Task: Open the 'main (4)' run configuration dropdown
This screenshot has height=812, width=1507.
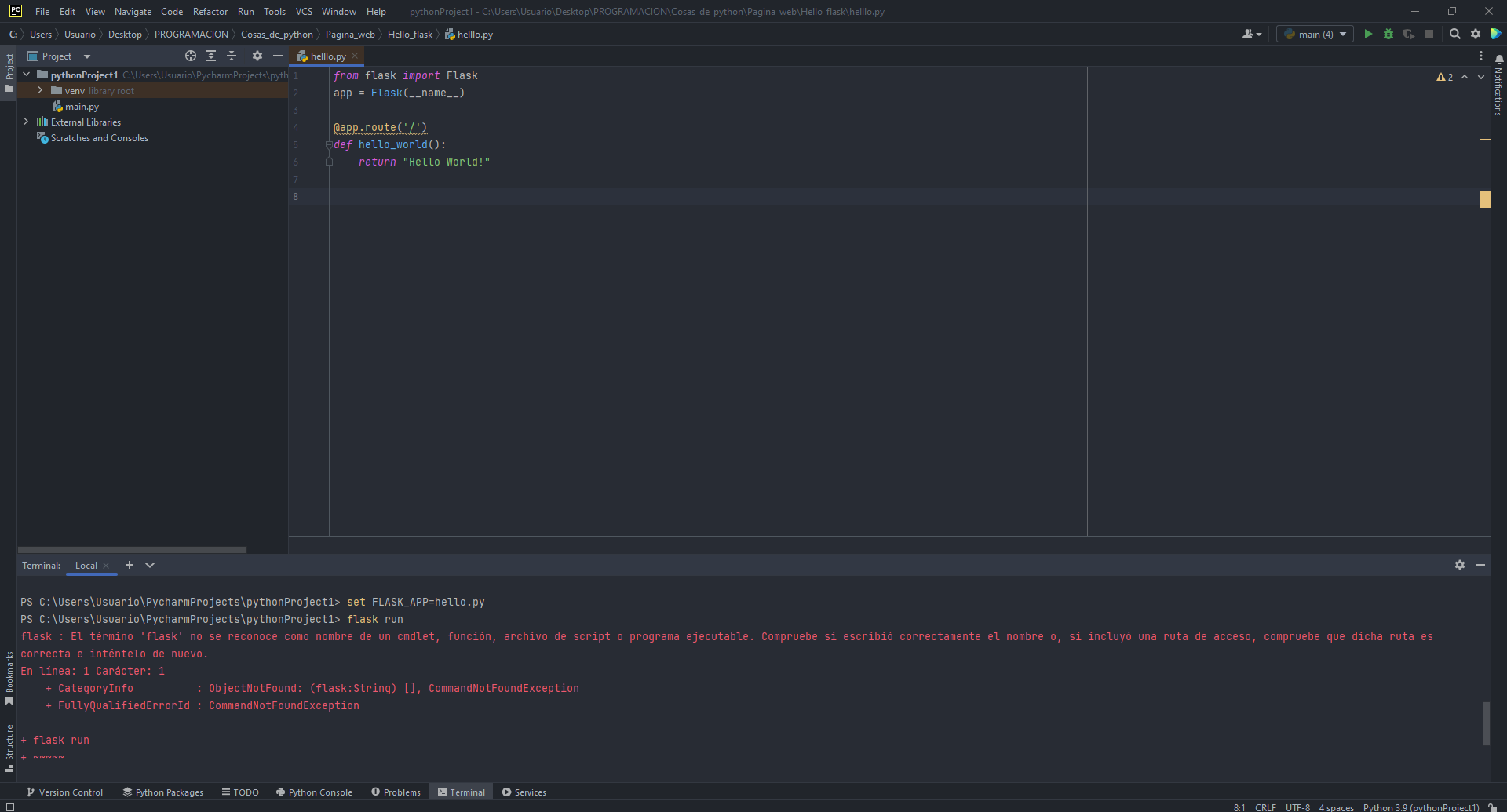Action: (x=1315, y=34)
